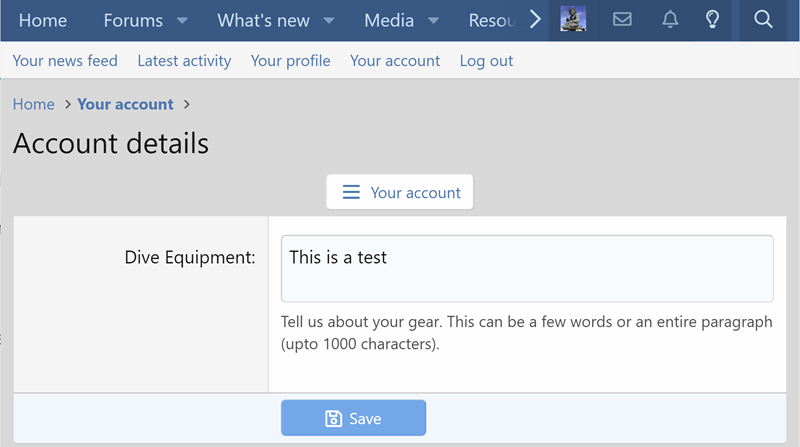Open the Resources navigation tab
Screen dimensions: 800x447
click(x=493, y=20)
